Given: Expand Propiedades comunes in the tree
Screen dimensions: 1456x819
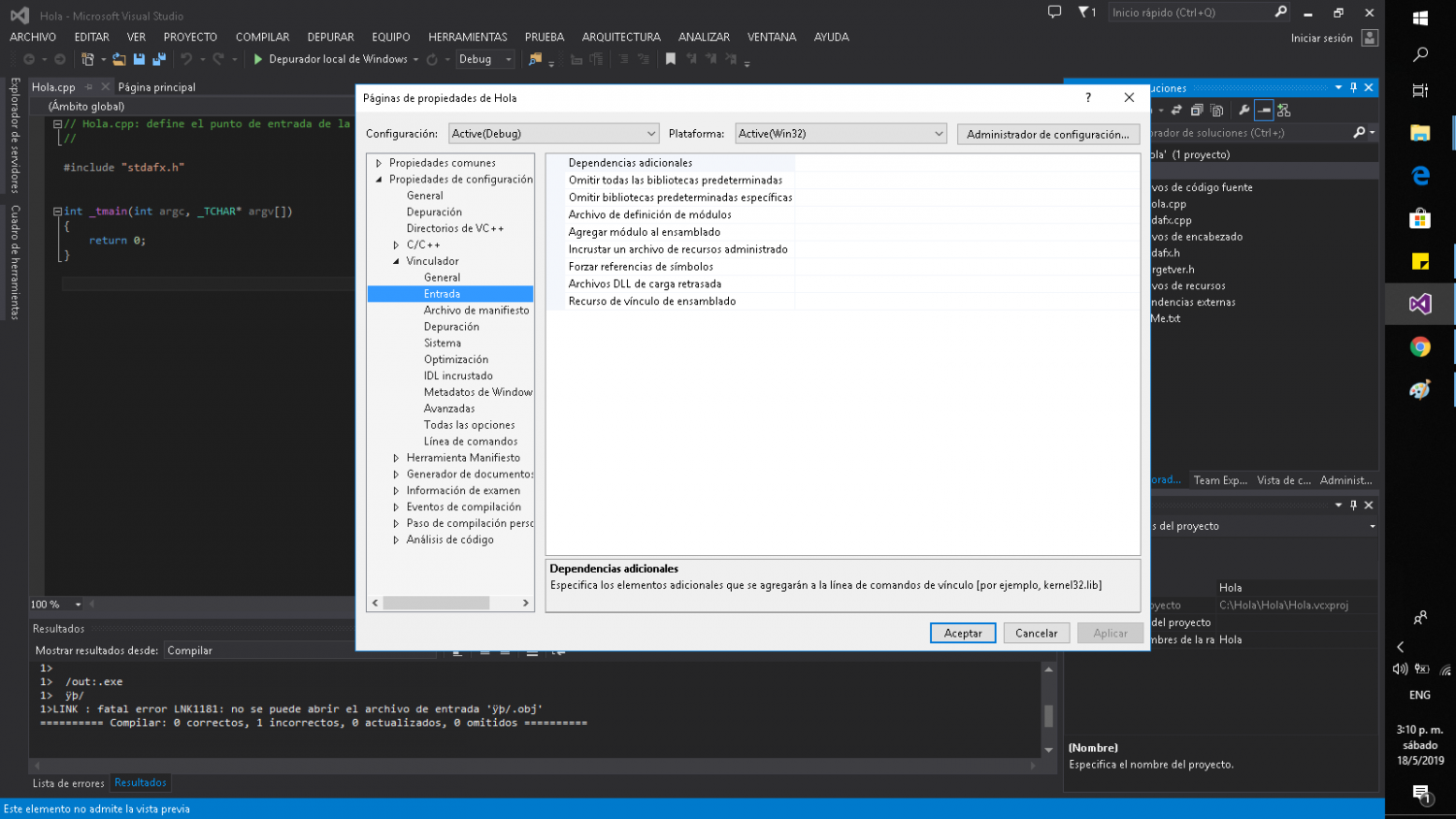Looking at the screenshot, I should 379,163.
